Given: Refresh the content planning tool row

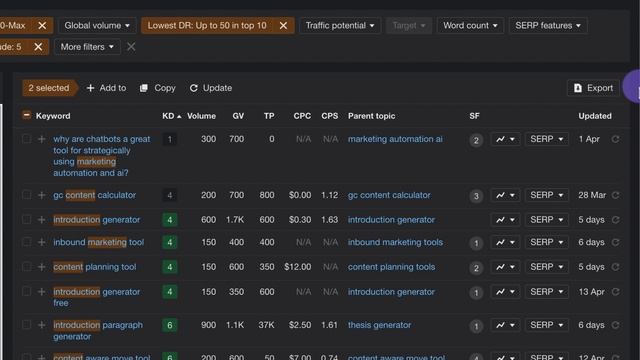Looking at the screenshot, I should tap(616, 267).
